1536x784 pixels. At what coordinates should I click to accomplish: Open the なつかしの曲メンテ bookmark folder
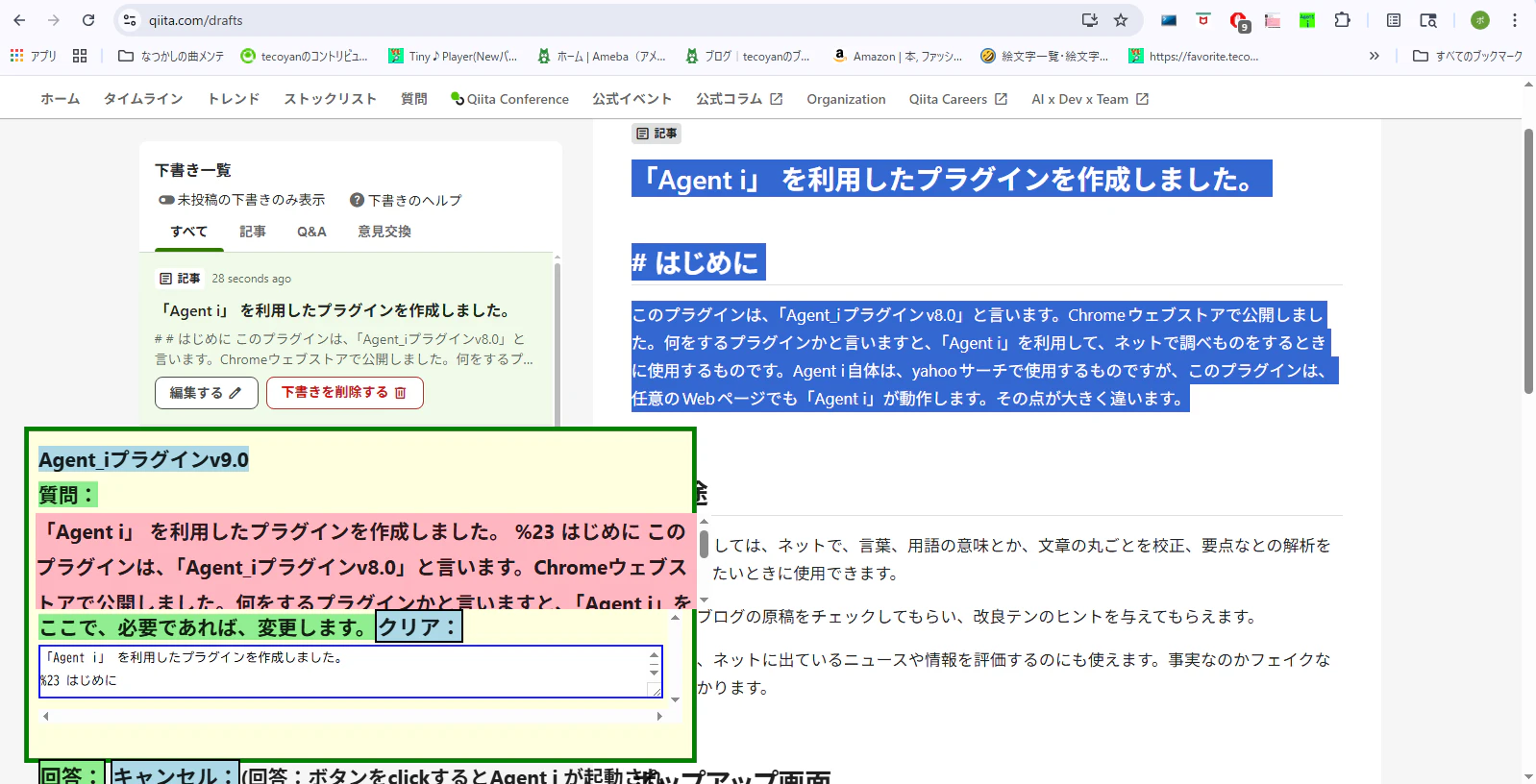click(171, 56)
